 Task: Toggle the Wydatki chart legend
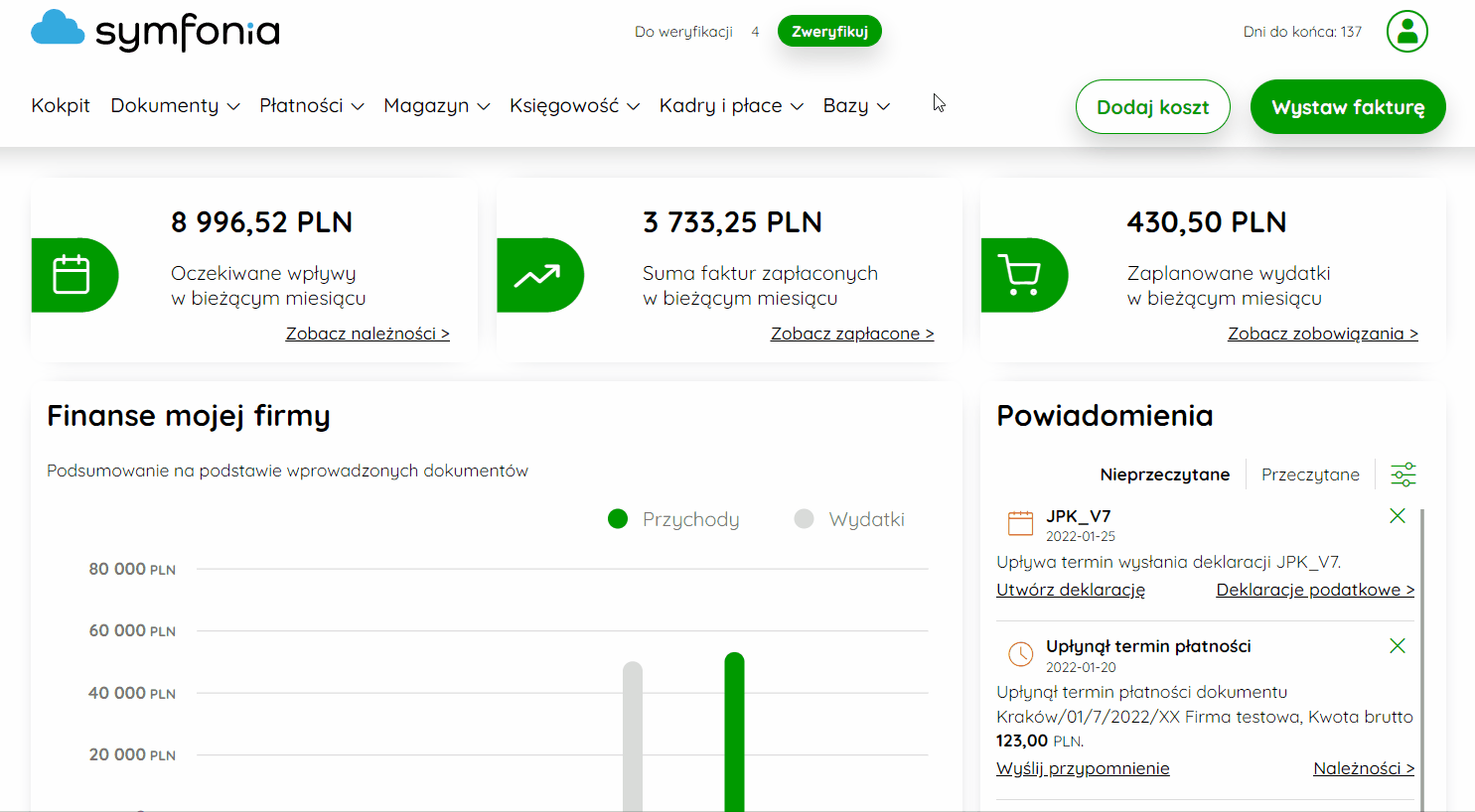coord(849,519)
